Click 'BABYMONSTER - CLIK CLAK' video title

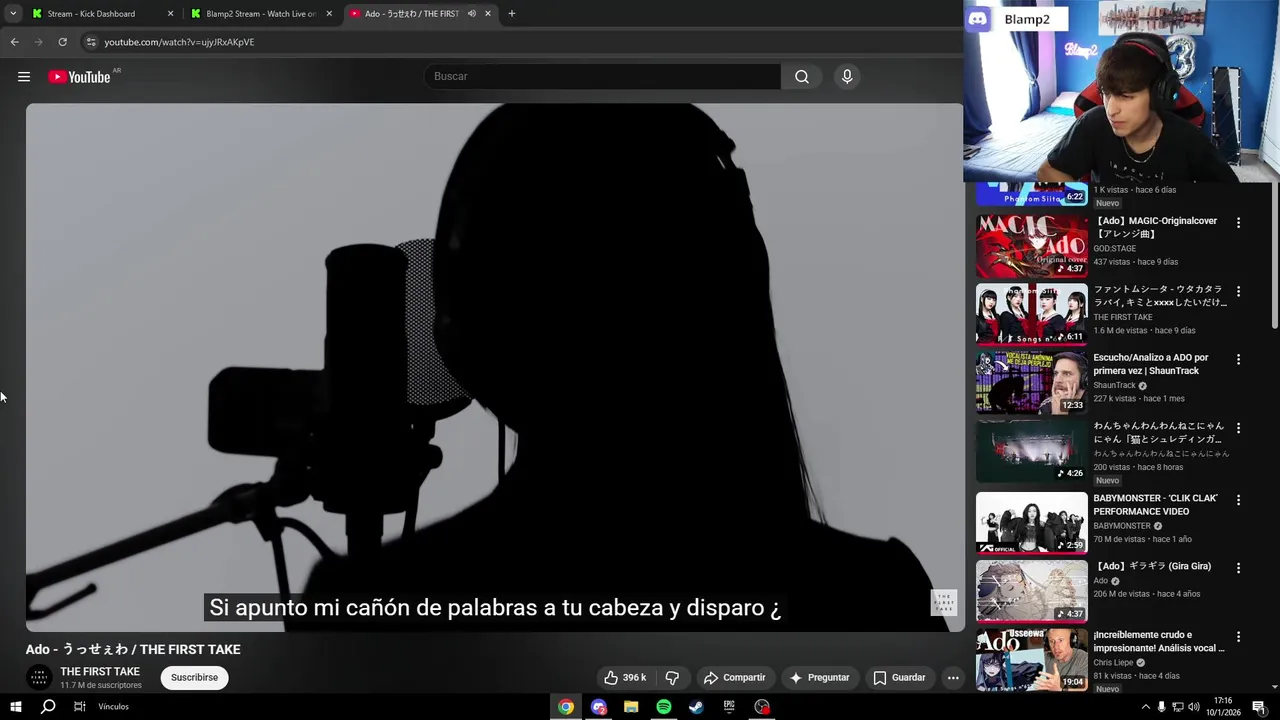pos(1155,505)
